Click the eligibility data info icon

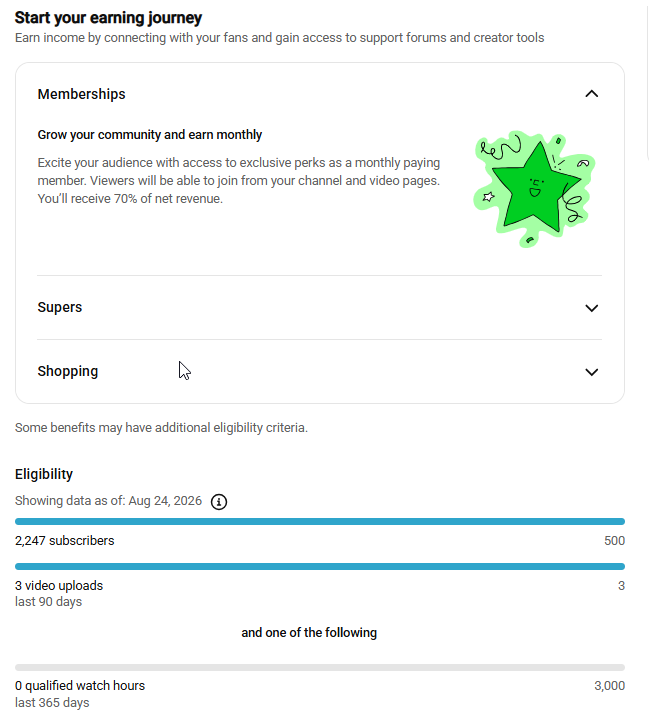219,502
